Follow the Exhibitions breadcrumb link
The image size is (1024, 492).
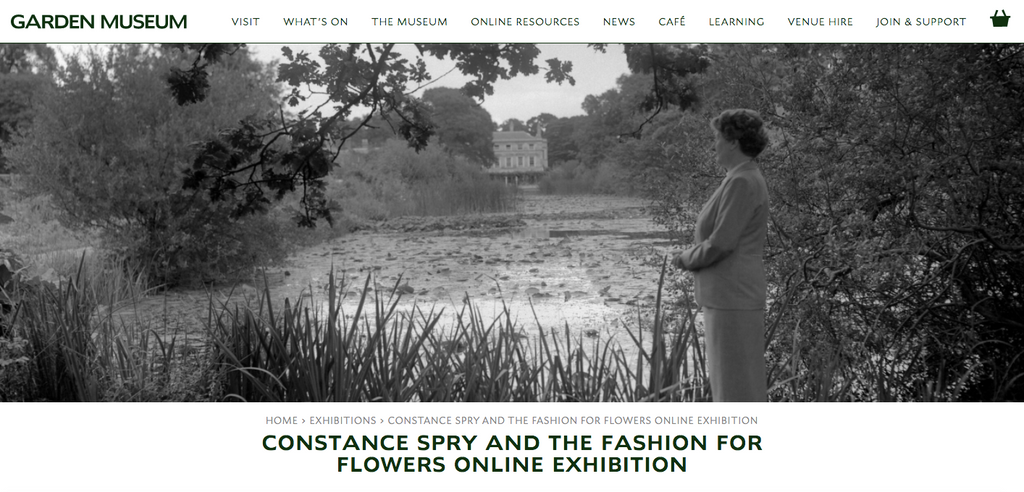click(343, 420)
